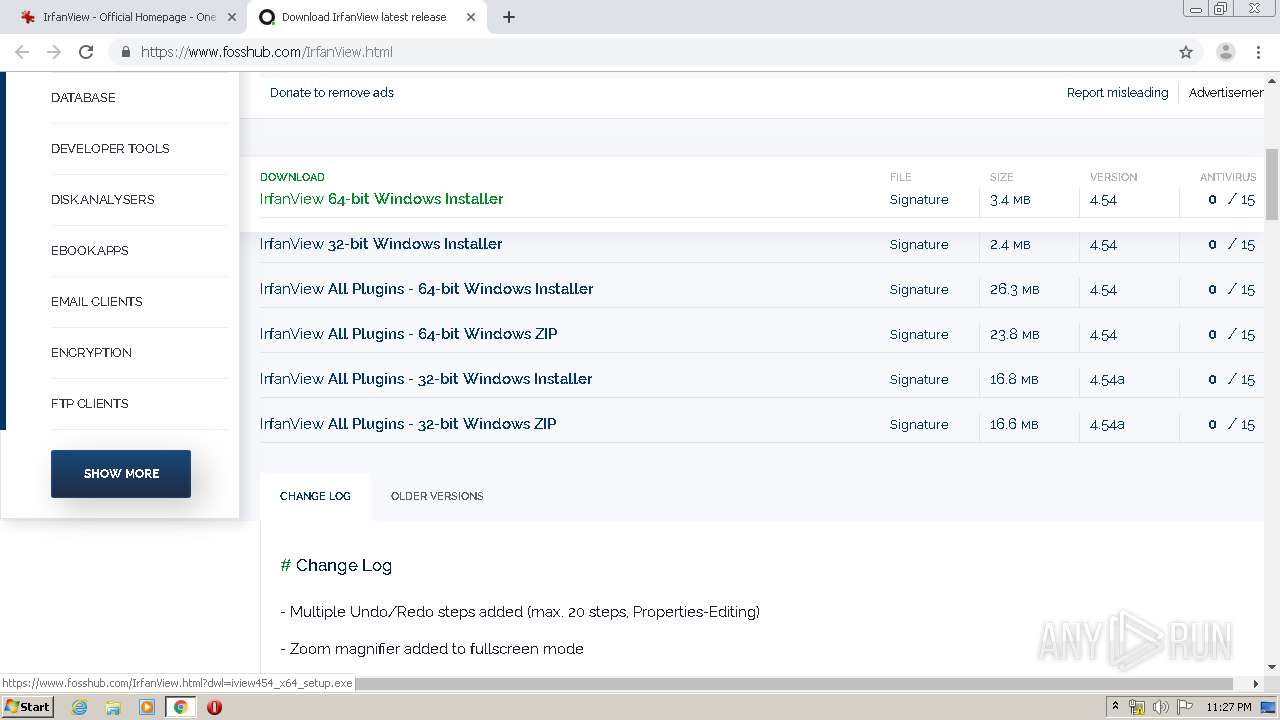This screenshot has height=720, width=1280.
Task: Open Signature for All Plugins 64-bit Installer
Action: (x=919, y=290)
